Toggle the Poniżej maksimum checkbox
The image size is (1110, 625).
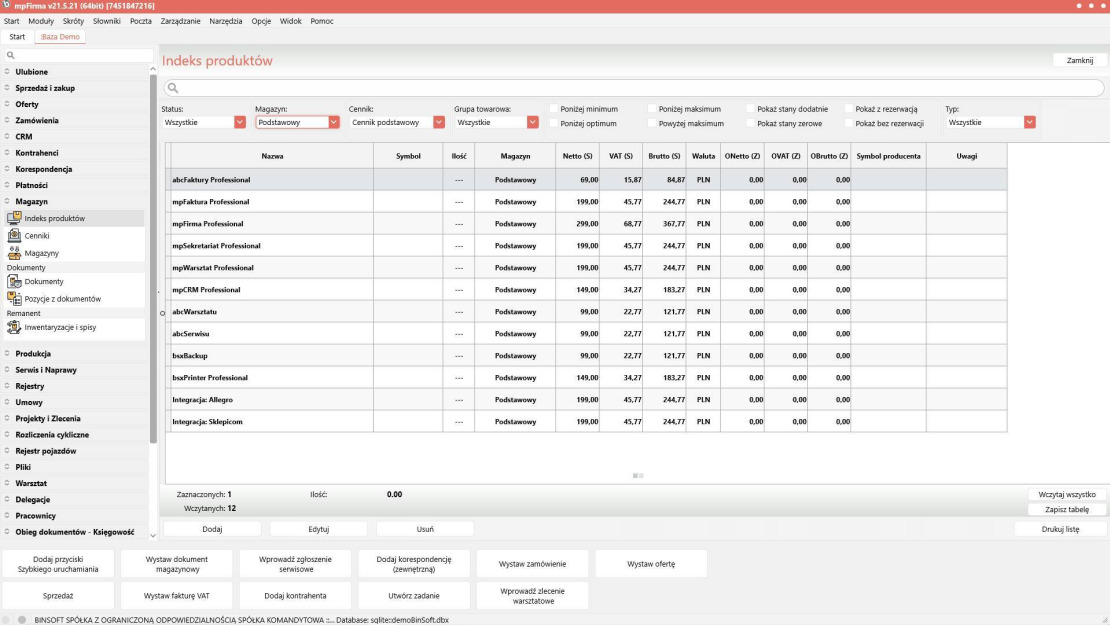(x=652, y=109)
